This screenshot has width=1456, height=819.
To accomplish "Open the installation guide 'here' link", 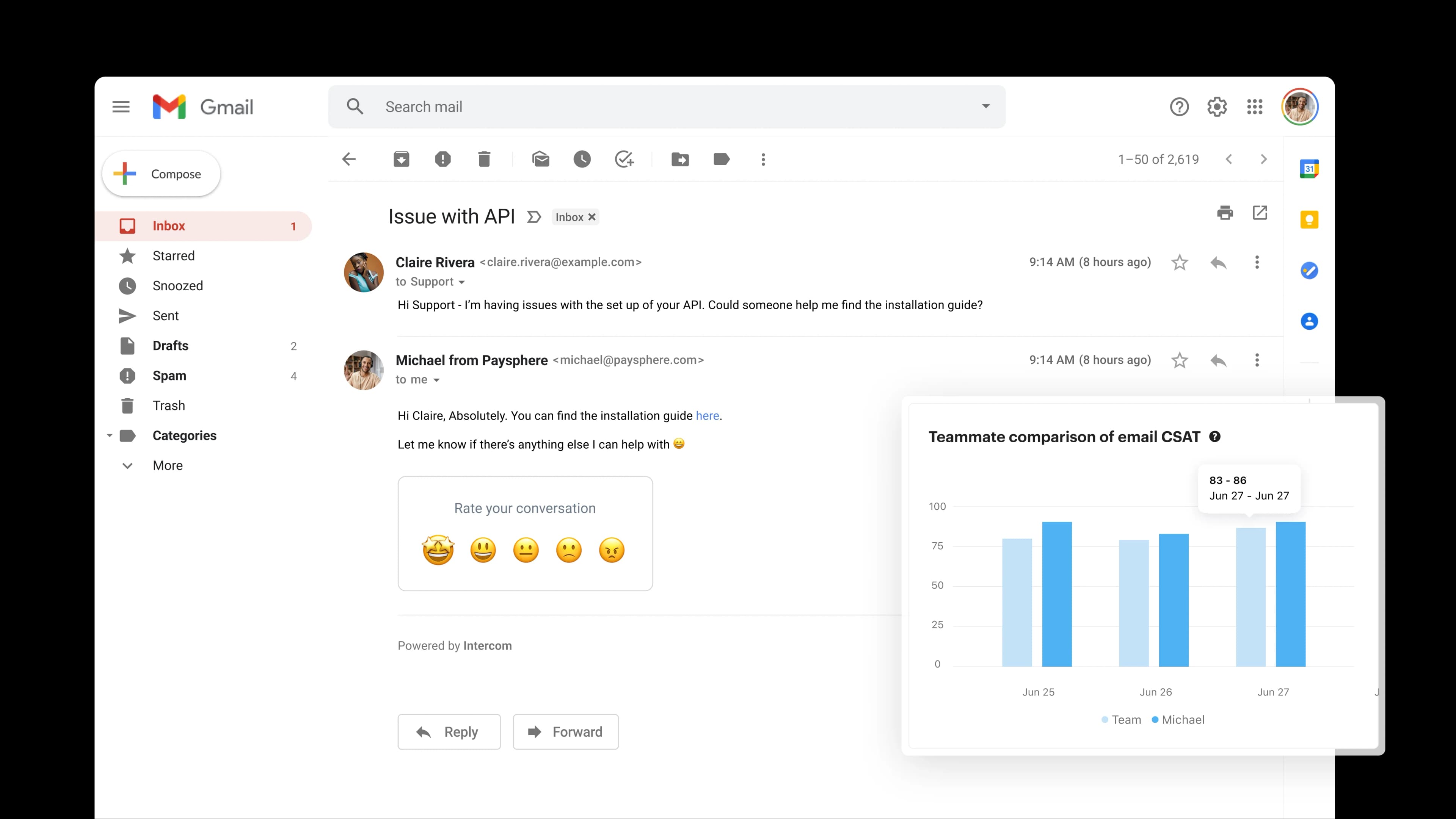I will point(707,415).
